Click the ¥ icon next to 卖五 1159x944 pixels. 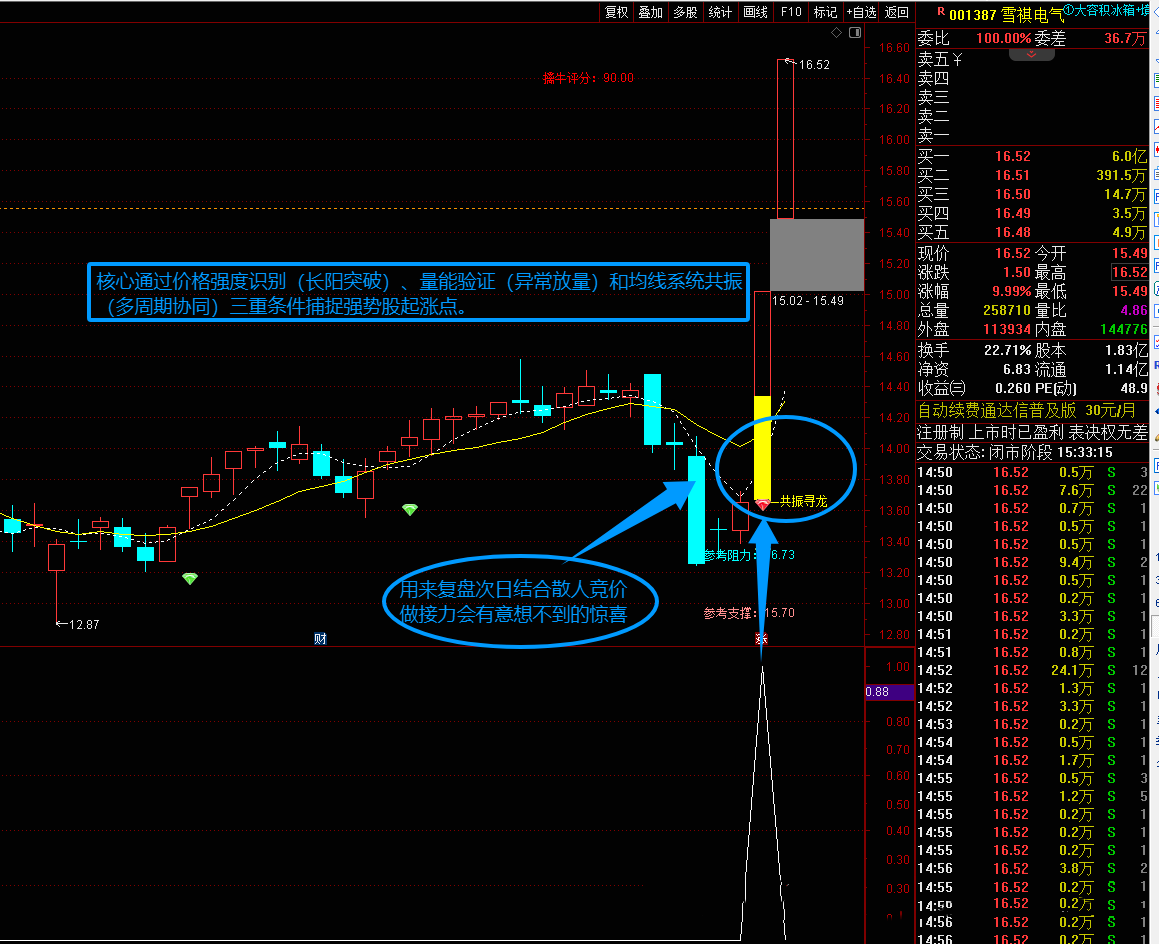pos(957,59)
